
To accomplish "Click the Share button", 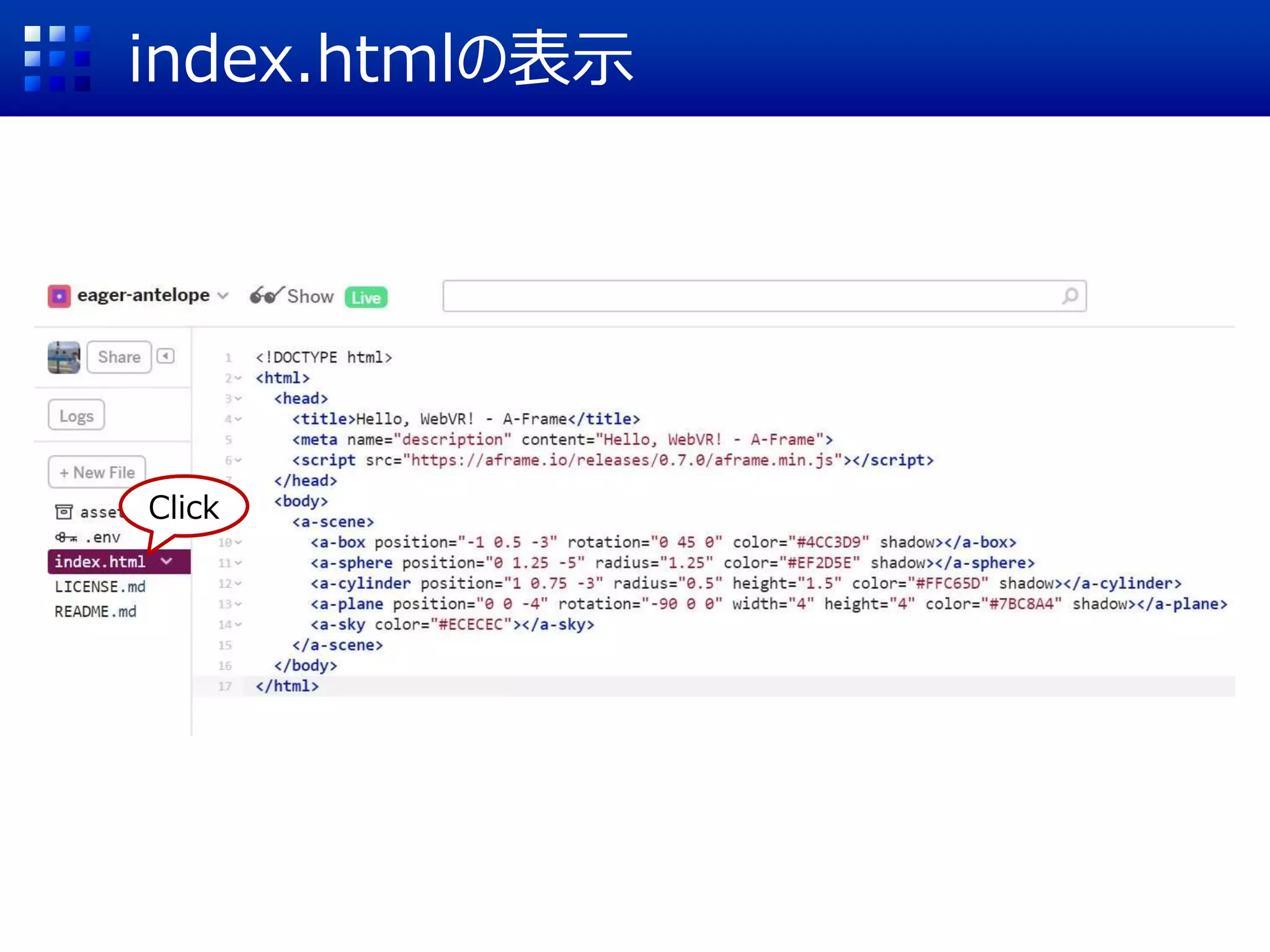I will click(x=119, y=357).
